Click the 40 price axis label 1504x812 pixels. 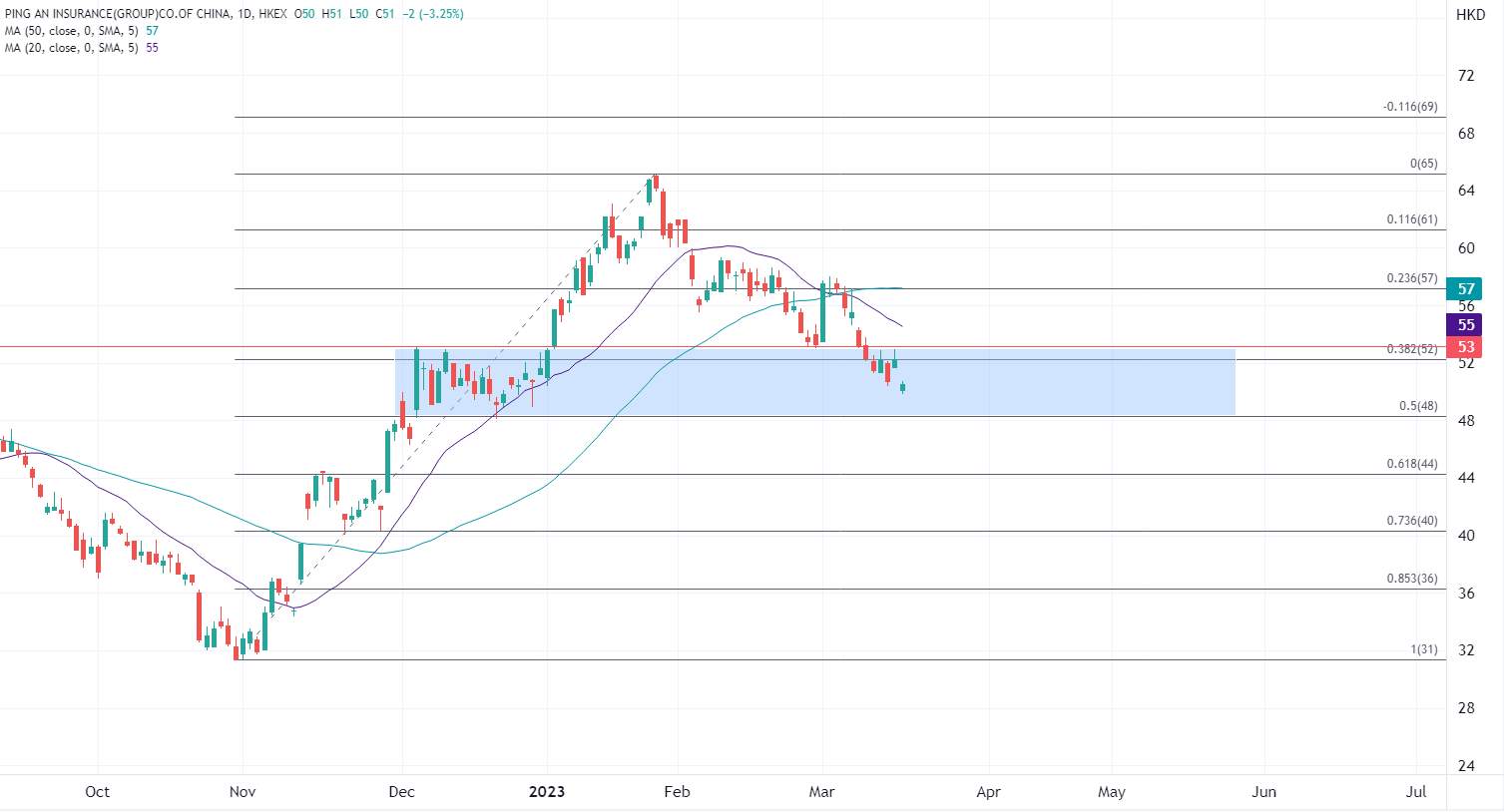pos(1465,536)
